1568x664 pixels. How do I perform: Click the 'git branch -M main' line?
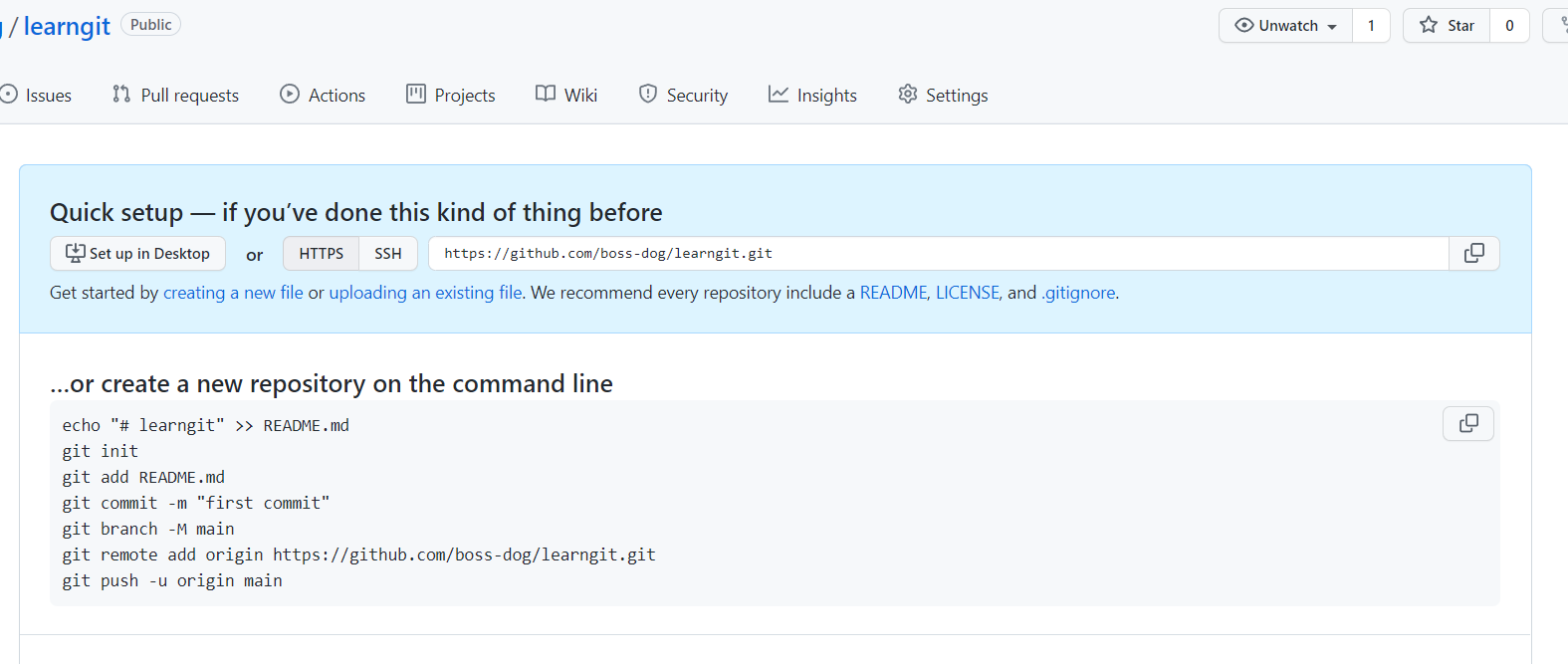click(148, 529)
